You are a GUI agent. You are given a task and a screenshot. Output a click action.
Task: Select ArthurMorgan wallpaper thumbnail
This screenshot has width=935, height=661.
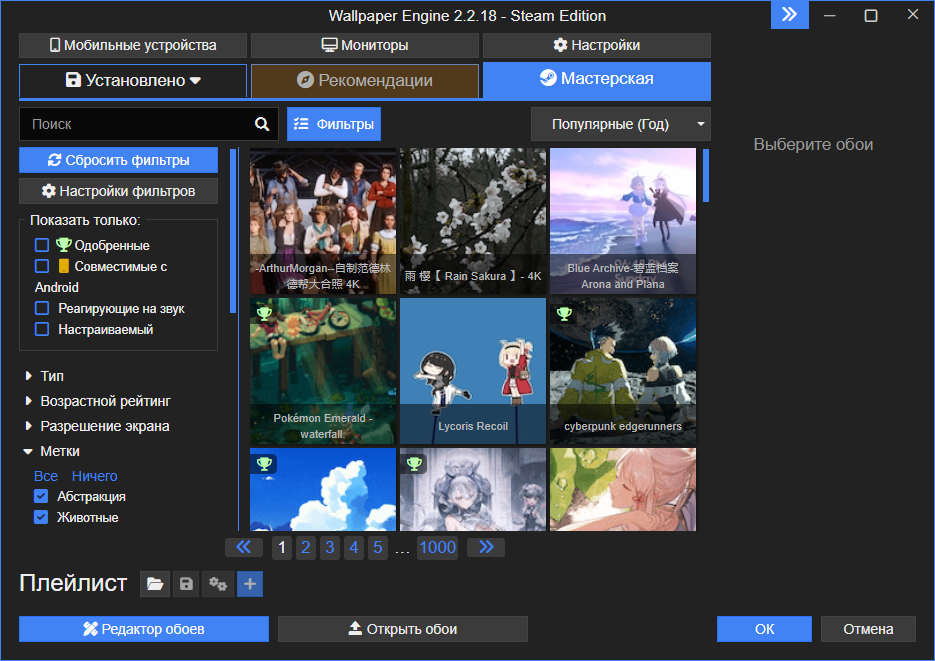coord(323,221)
